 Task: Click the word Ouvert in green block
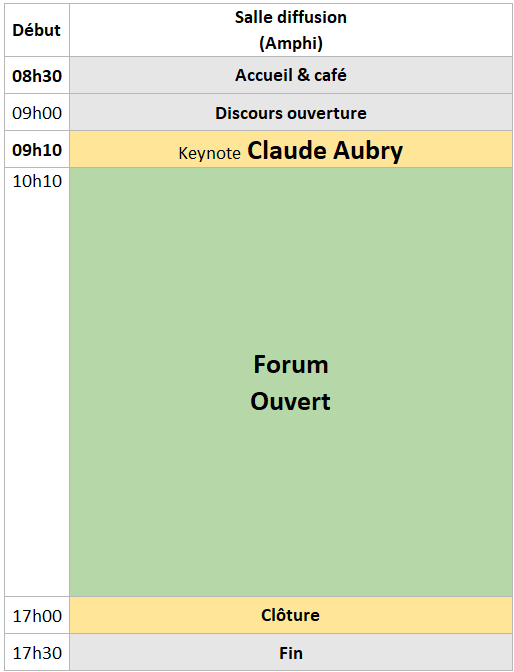[x=291, y=402]
